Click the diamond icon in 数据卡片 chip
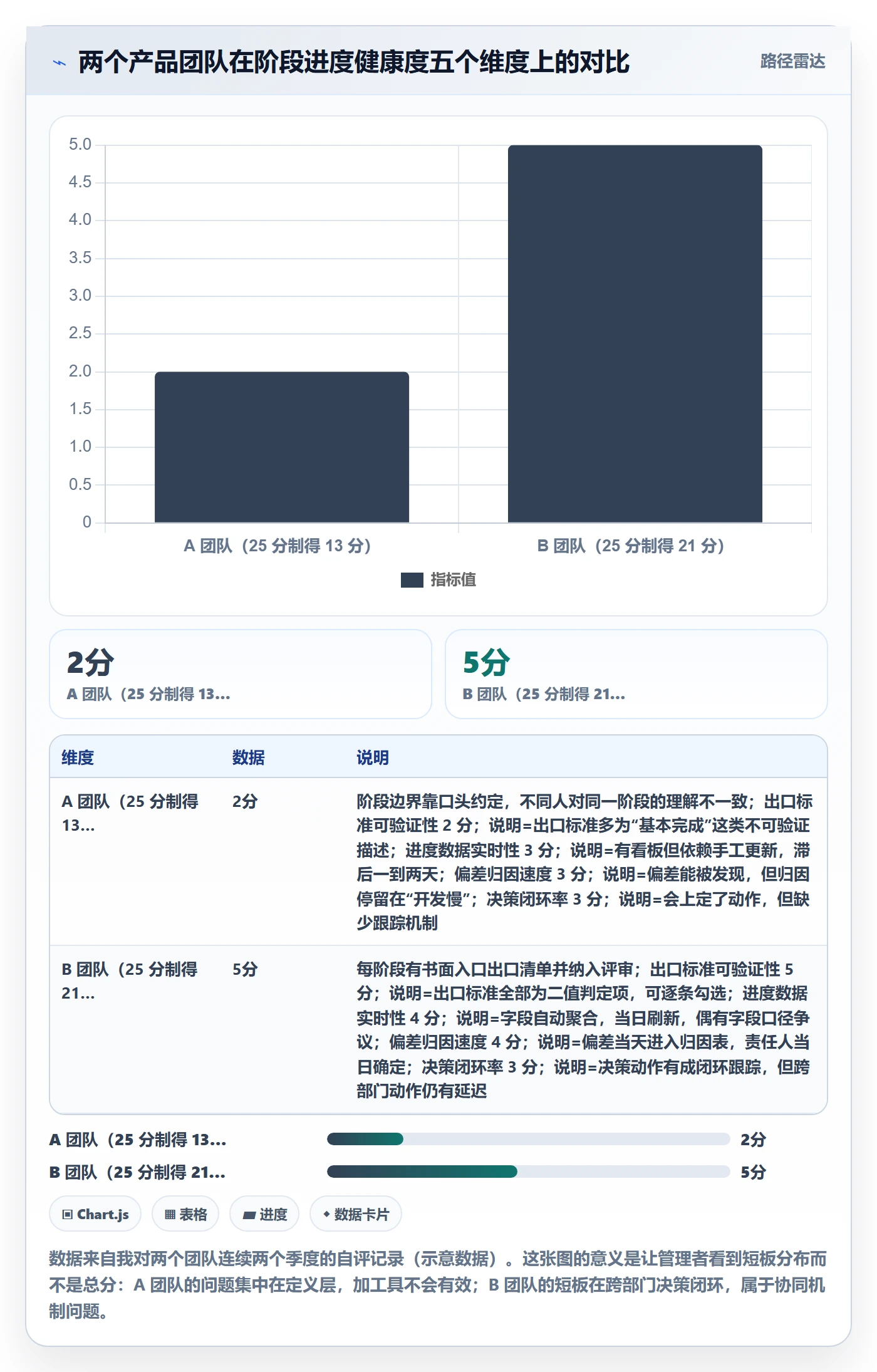 (x=326, y=1214)
